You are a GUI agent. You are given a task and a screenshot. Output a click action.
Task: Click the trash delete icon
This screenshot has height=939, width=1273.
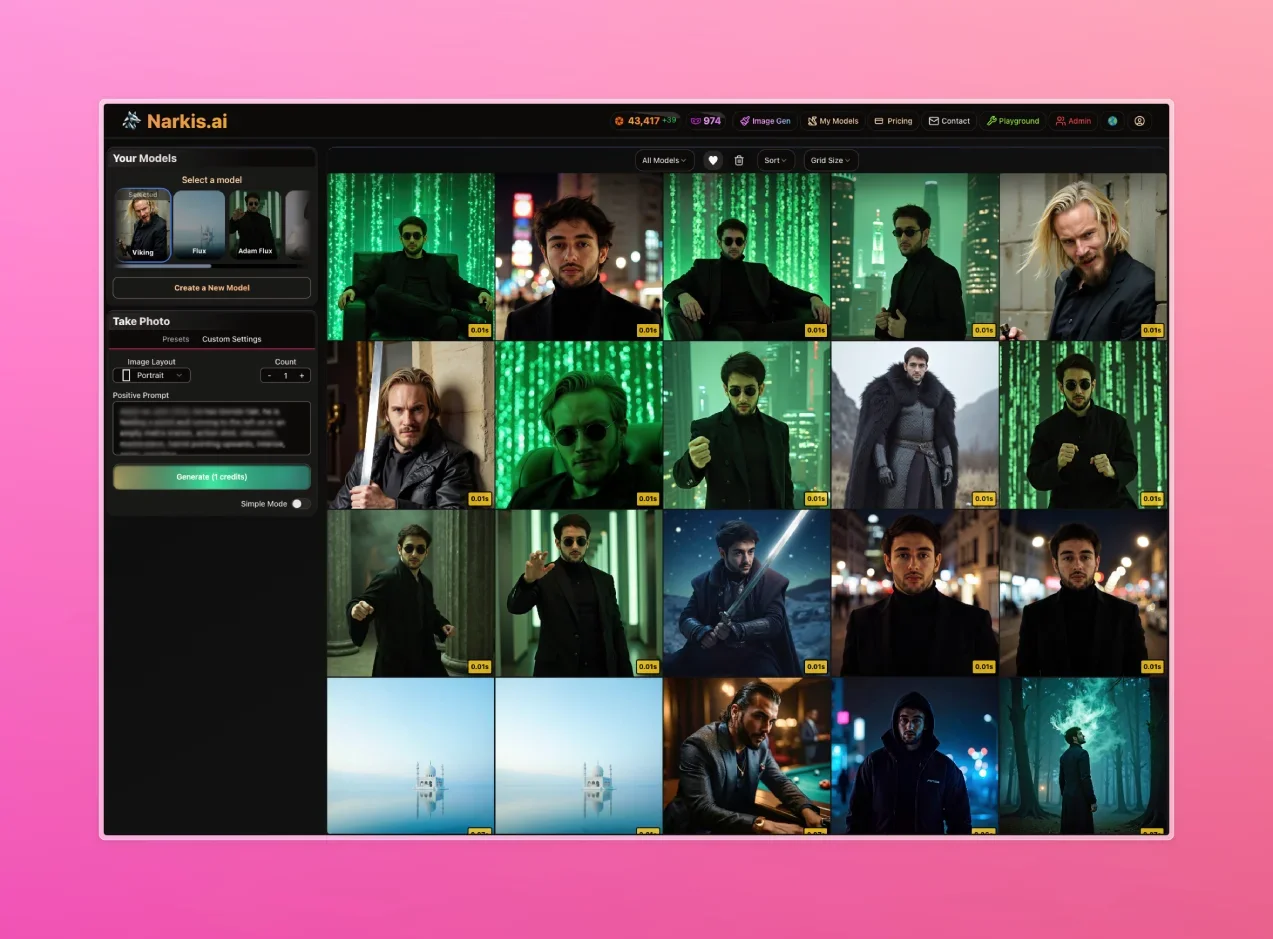click(739, 160)
